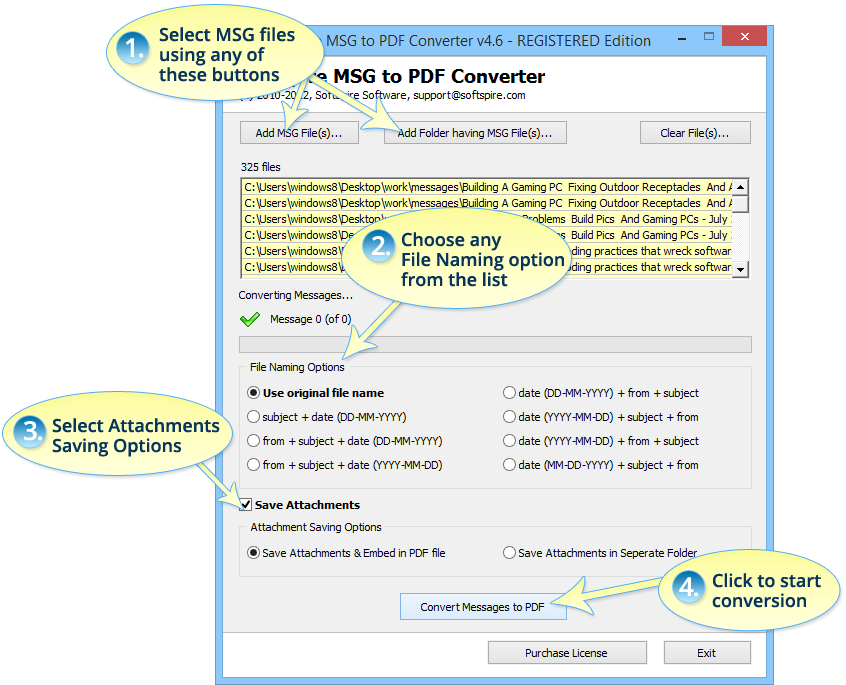Choose from + subject + date (DD-MM-YYYY) option

click(x=344, y=441)
